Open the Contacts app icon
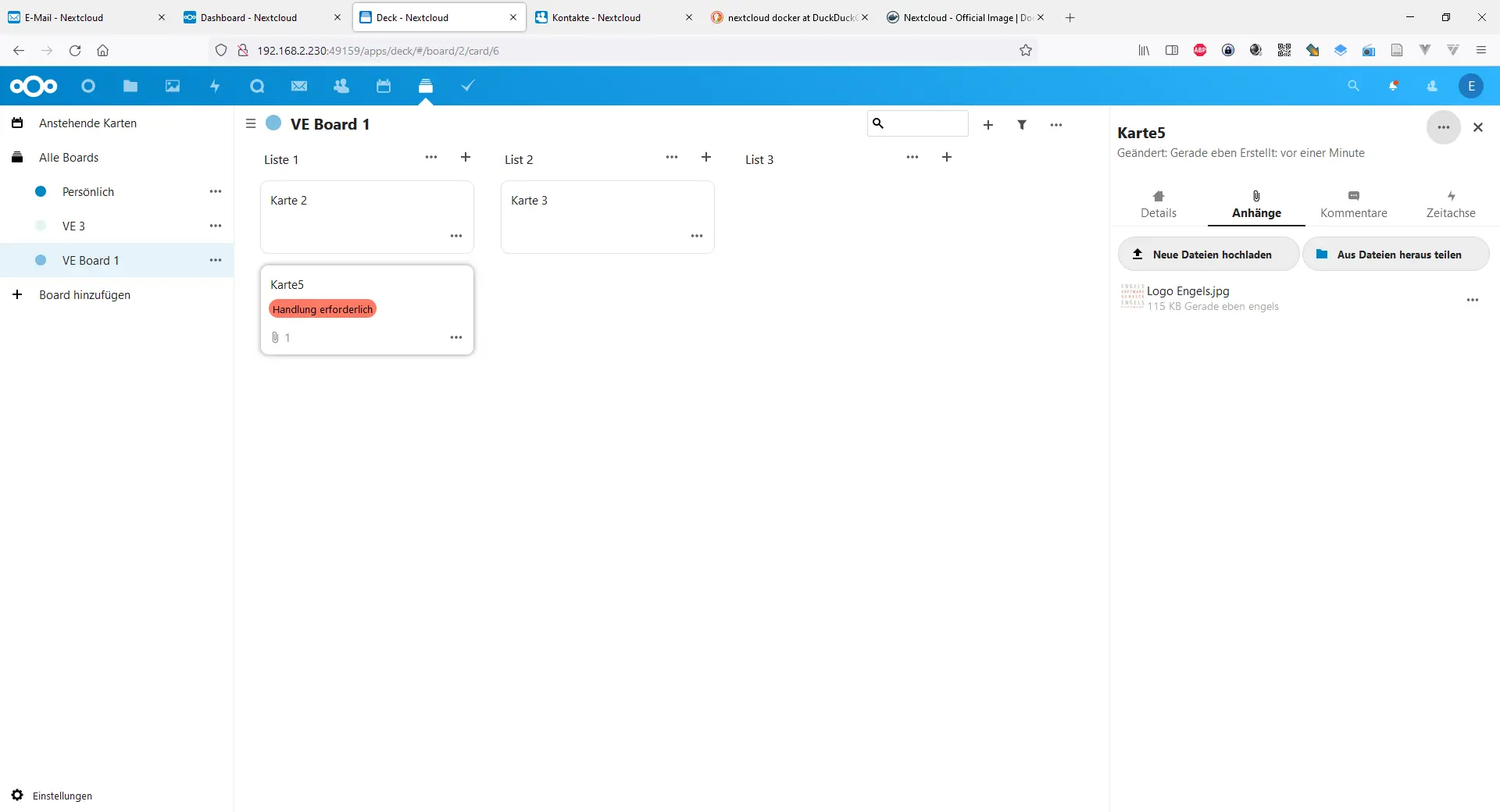The image size is (1500, 812). click(341, 86)
